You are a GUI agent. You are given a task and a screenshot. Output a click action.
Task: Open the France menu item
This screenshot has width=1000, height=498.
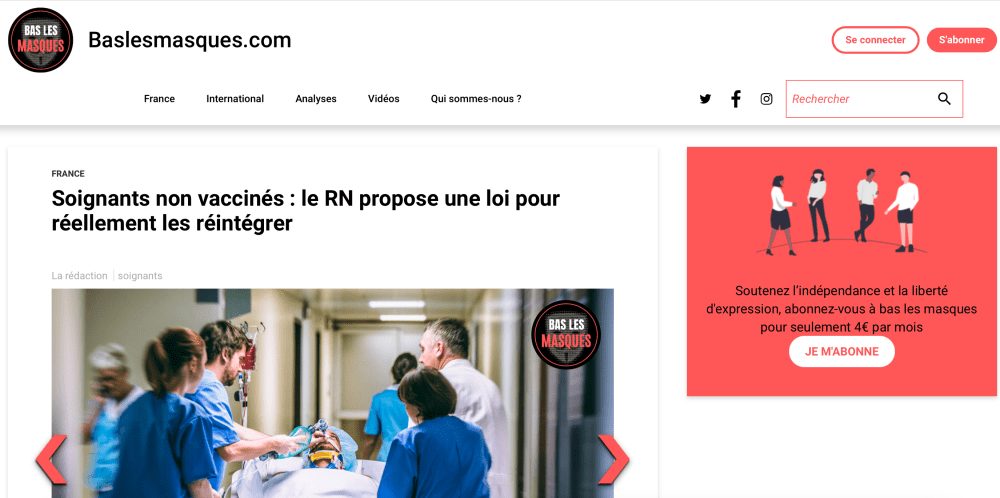(x=159, y=99)
